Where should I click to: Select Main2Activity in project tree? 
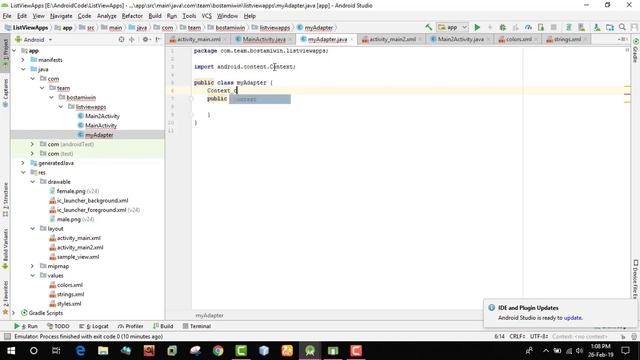click(x=102, y=116)
